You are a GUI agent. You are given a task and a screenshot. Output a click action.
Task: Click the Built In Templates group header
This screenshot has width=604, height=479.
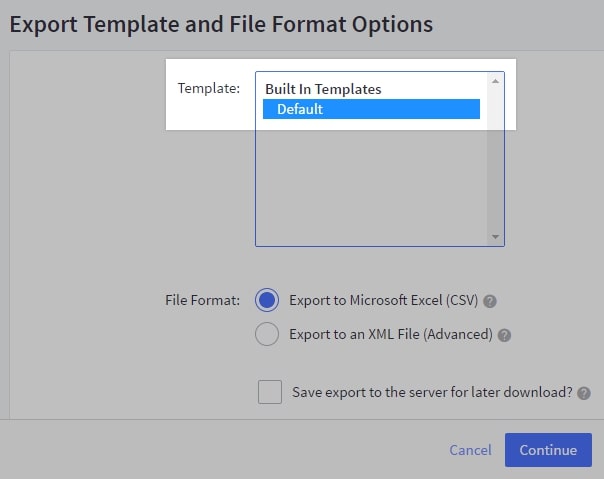pyautogui.click(x=323, y=89)
